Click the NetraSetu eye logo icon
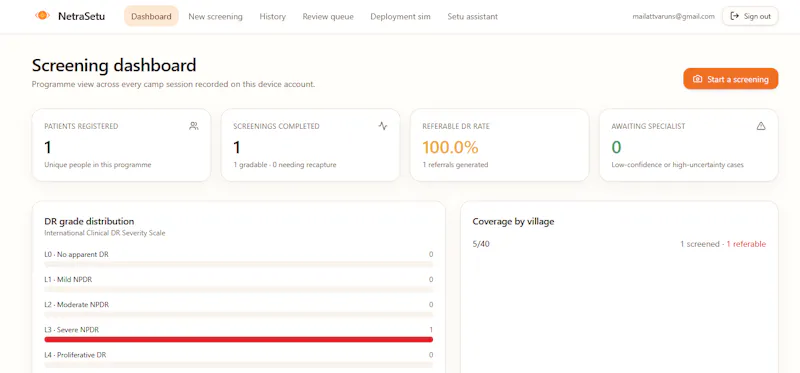The width and height of the screenshot is (800, 373). coord(42,16)
